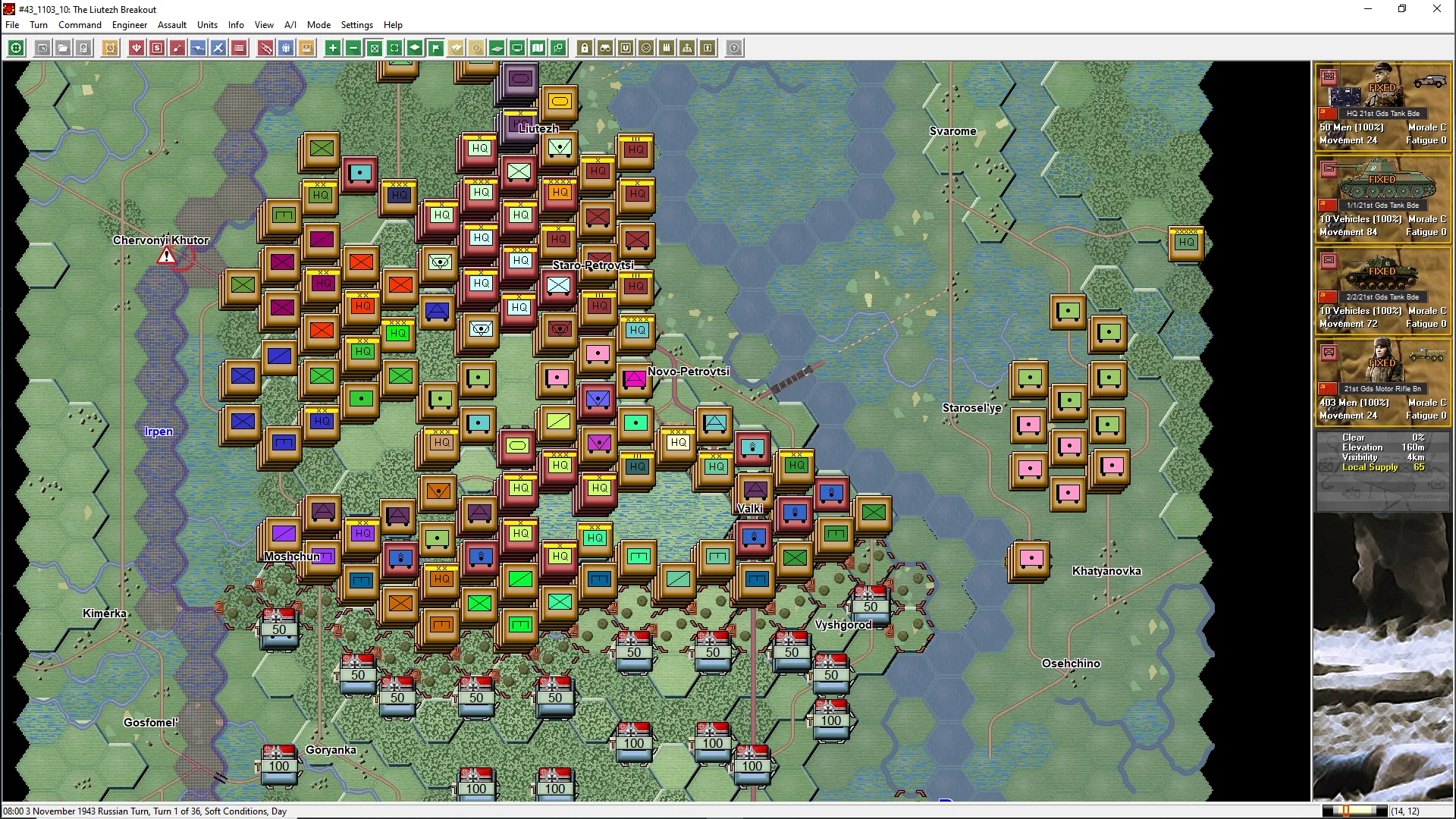The width and height of the screenshot is (1456, 819).
Task: Open the File menu
Action: coord(12,25)
